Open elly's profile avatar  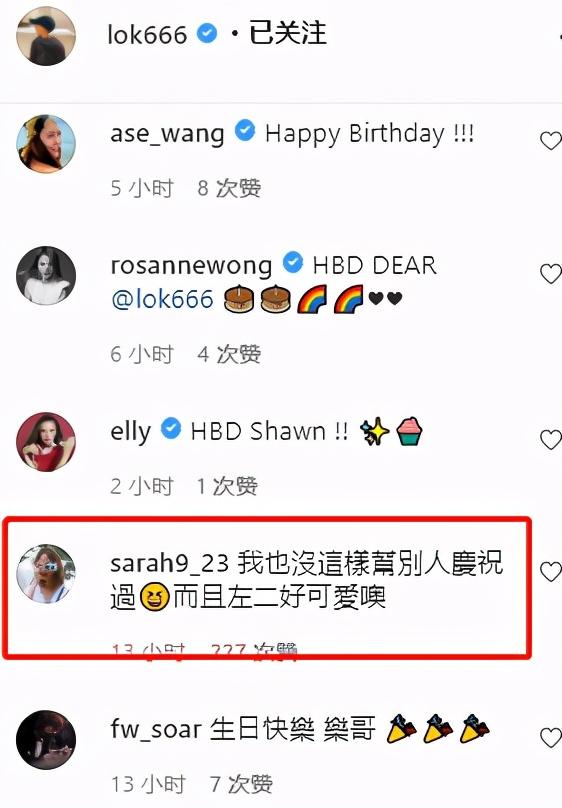pos(46,442)
